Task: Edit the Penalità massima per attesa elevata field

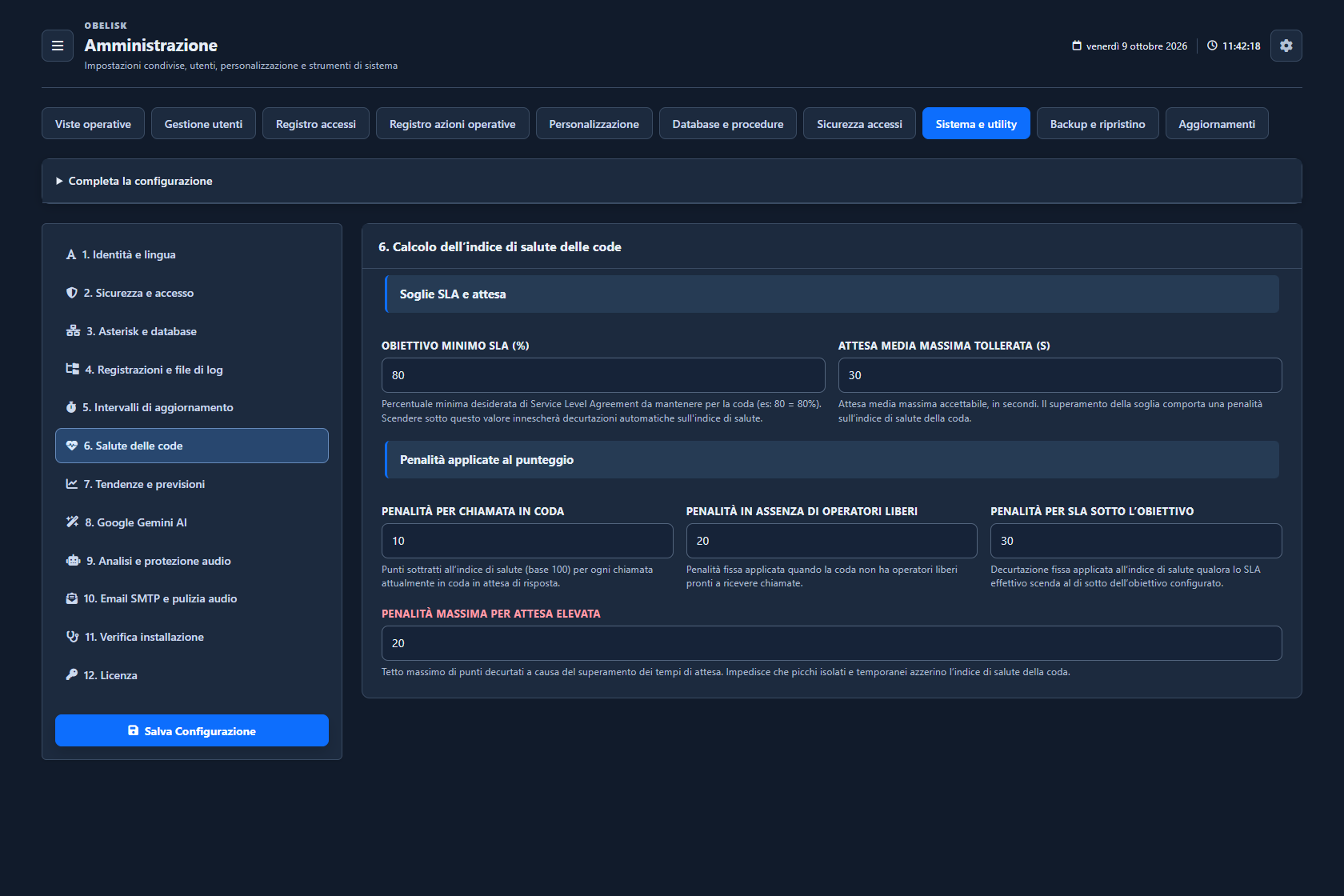Action: pos(832,643)
